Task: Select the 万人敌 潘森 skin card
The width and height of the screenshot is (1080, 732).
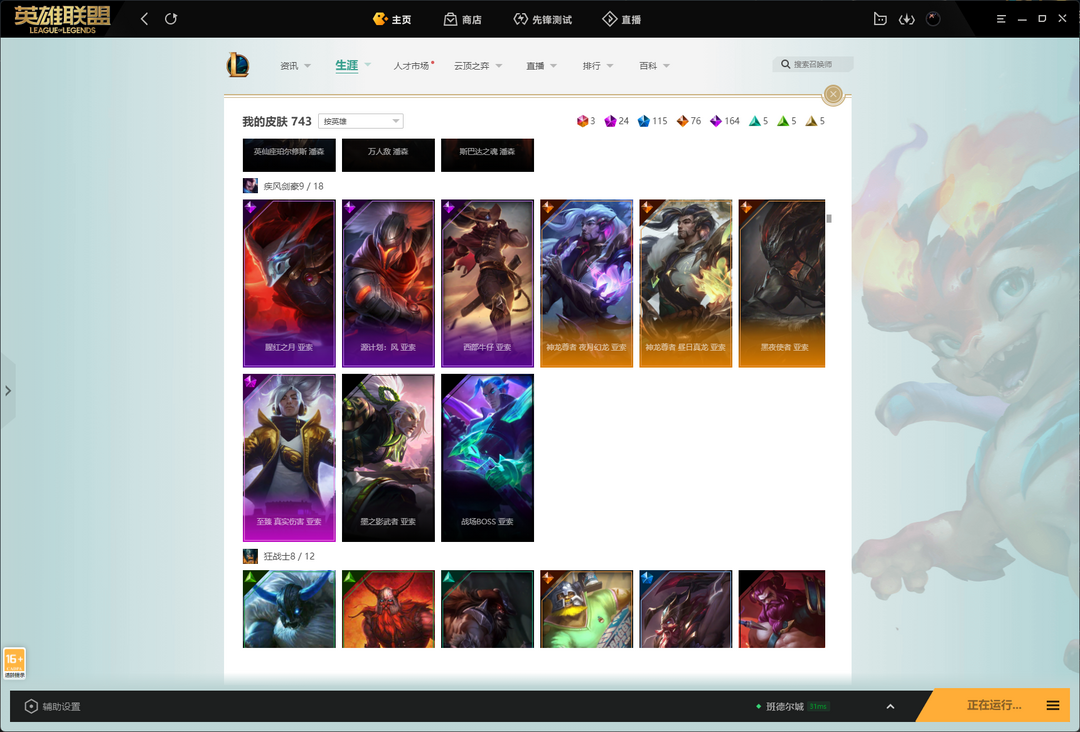Action: (x=388, y=155)
